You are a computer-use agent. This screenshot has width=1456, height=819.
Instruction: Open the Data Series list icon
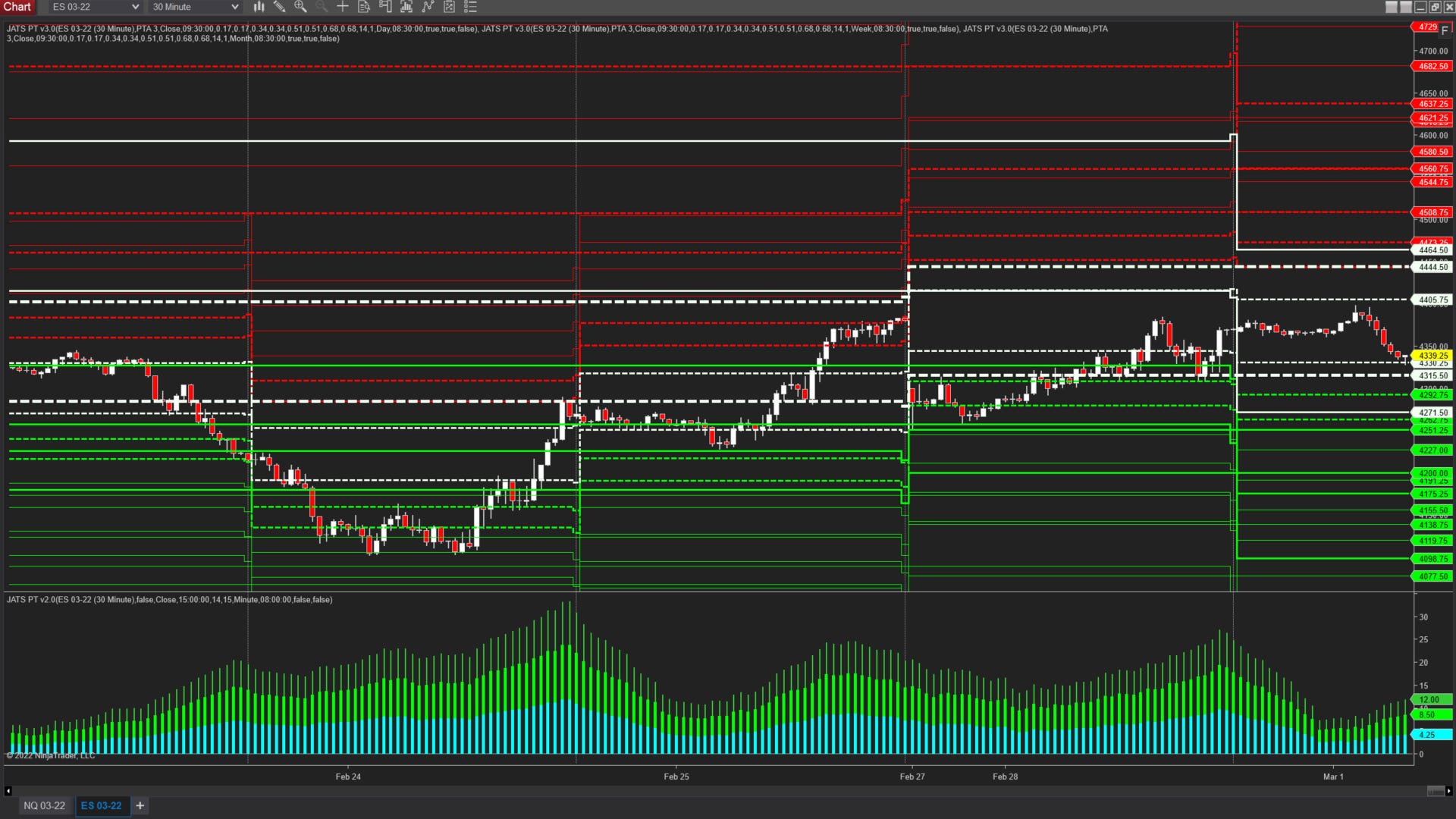470,7
